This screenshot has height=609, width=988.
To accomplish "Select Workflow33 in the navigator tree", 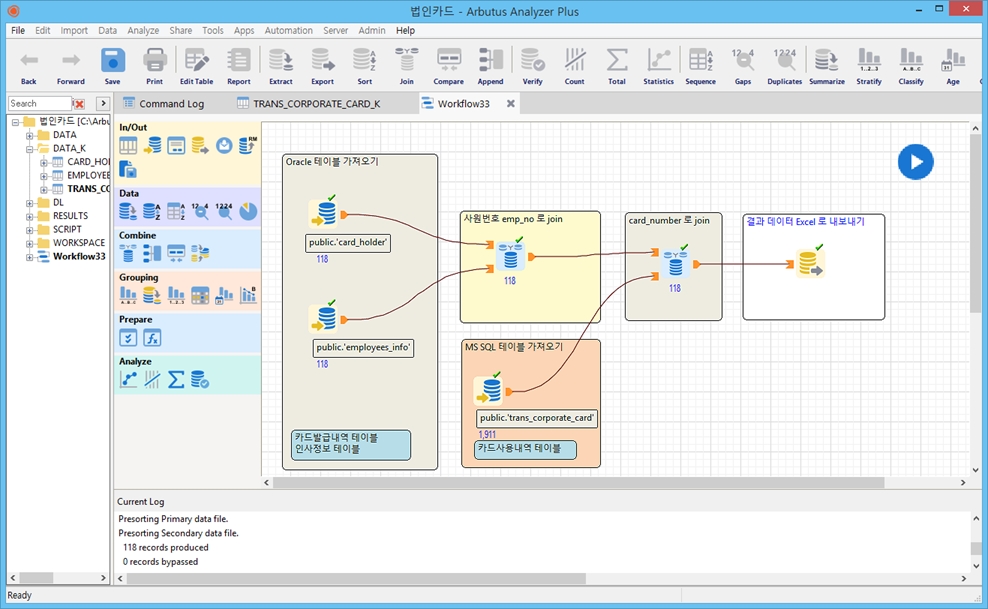I will pos(79,256).
